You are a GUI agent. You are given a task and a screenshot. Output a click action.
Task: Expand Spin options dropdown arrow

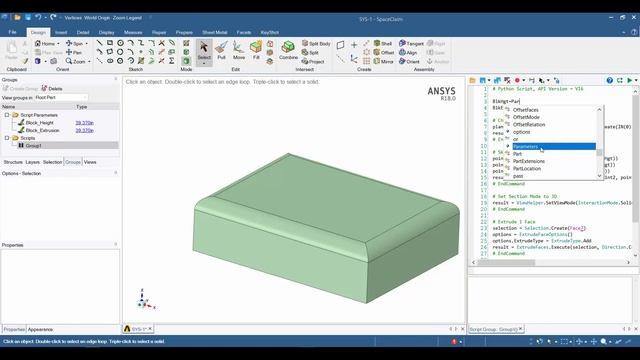[87, 44]
